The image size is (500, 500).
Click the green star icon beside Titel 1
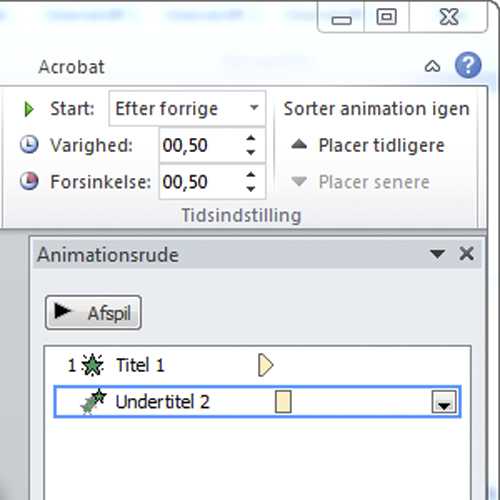click(x=92, y=365)
